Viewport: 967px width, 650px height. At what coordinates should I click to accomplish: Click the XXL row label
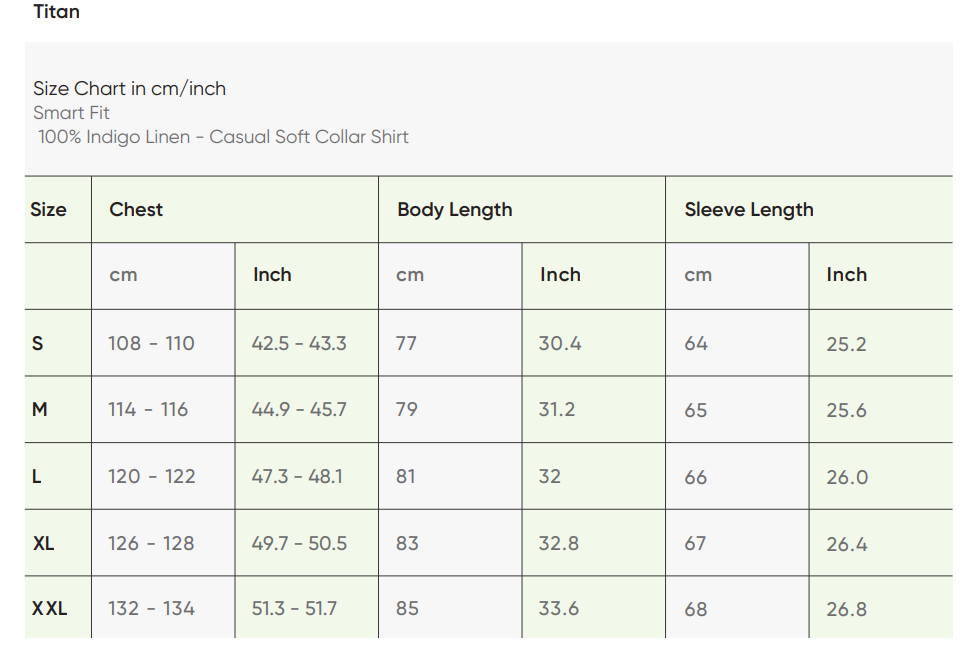[x=49, y=608]
